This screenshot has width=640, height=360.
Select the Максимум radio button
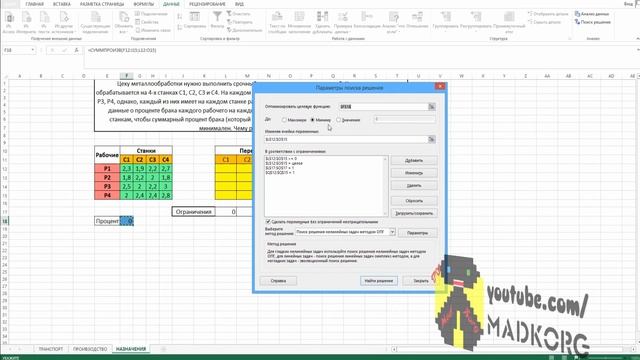click(284, 120)
